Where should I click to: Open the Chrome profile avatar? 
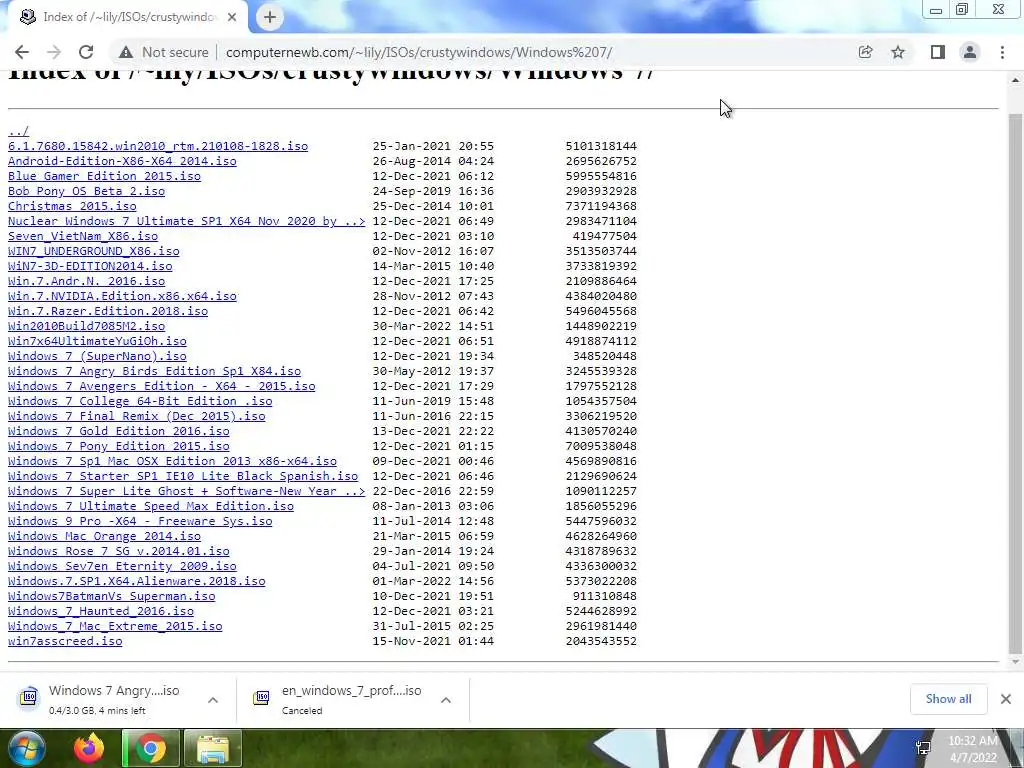pos(970,52)
